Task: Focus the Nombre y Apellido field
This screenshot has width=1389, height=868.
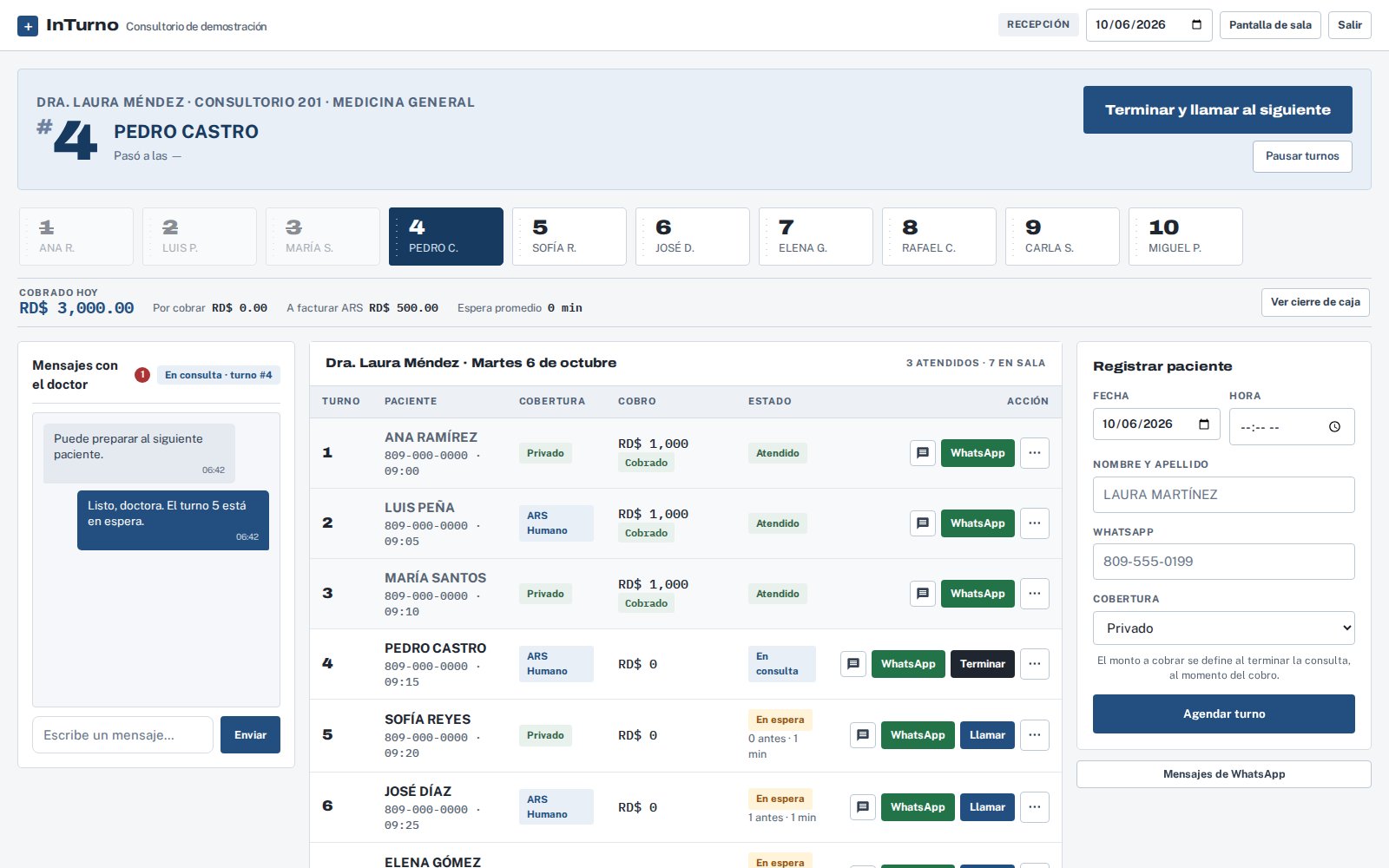Action: tap(1224, 495)
